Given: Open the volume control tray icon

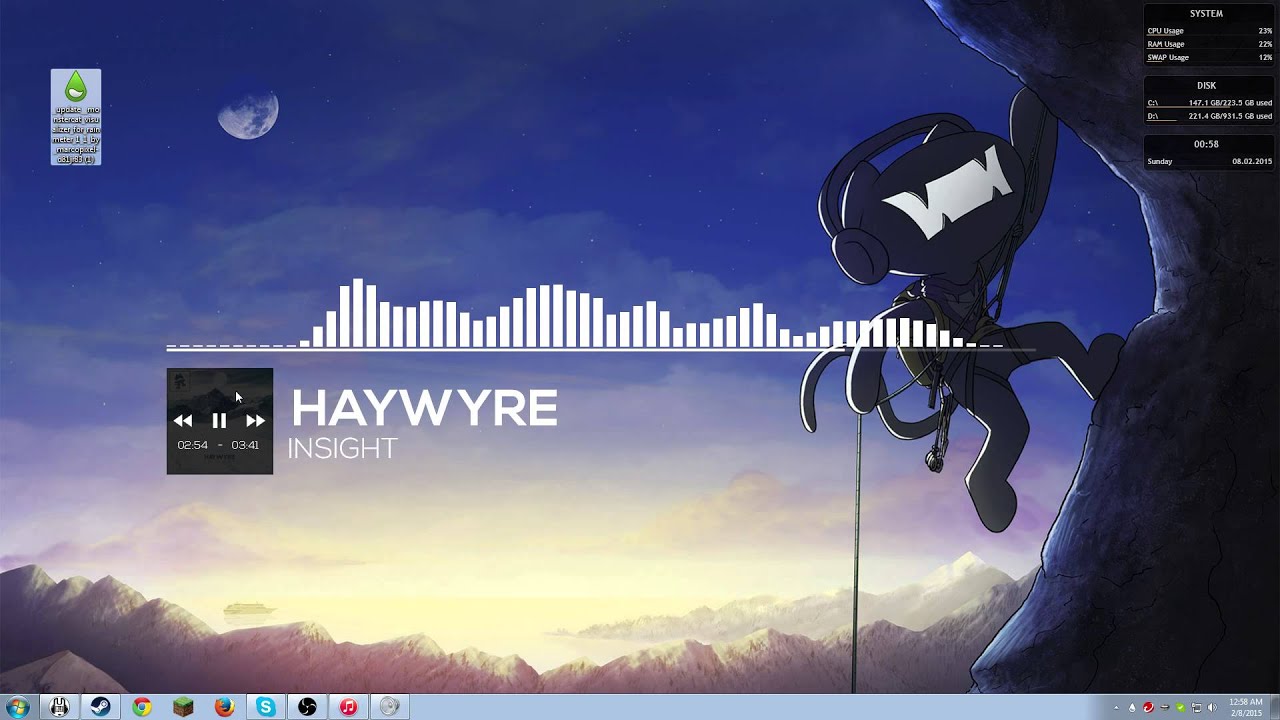Looking at the screenshot, I should point(1212,708).
